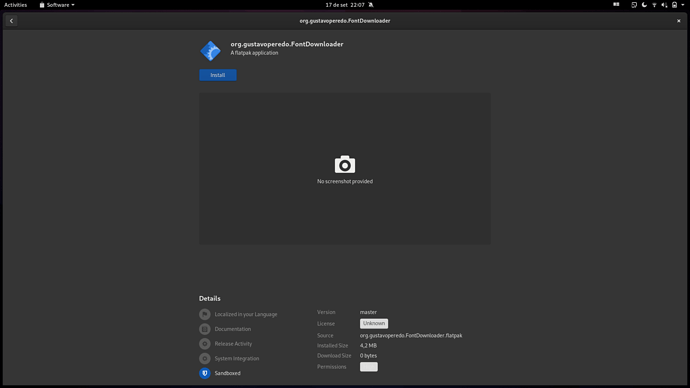Click the 'Documentation' label

[233, 329]
